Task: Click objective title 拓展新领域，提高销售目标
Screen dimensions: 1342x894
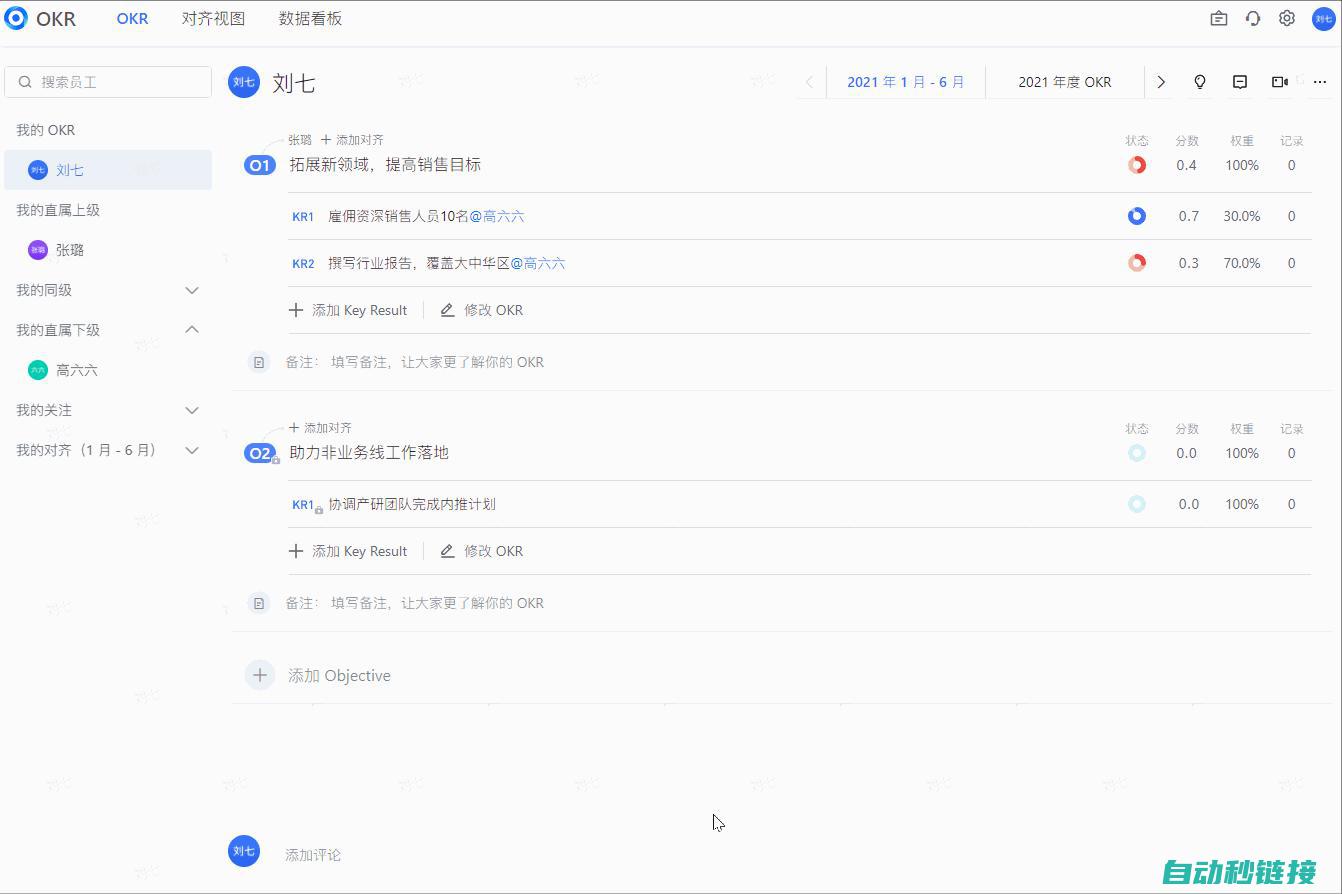Action: coord(385,165)
